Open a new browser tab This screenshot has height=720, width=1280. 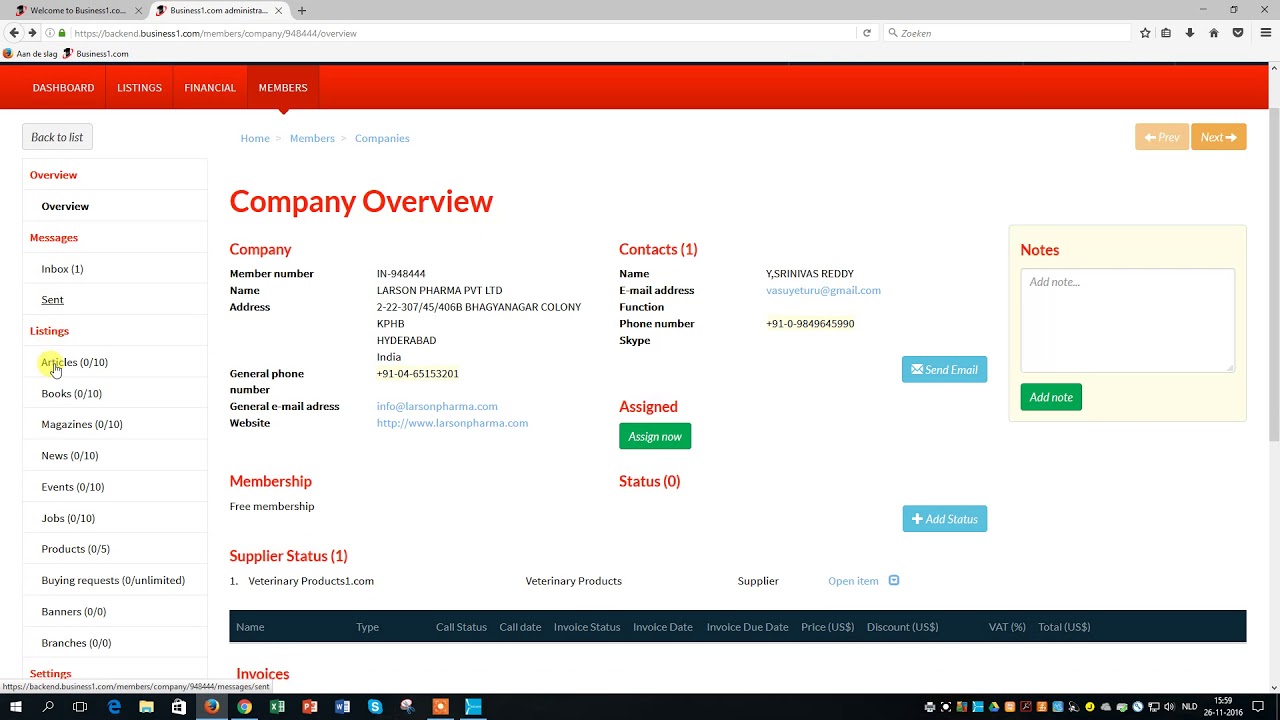(x=302, y=10)
